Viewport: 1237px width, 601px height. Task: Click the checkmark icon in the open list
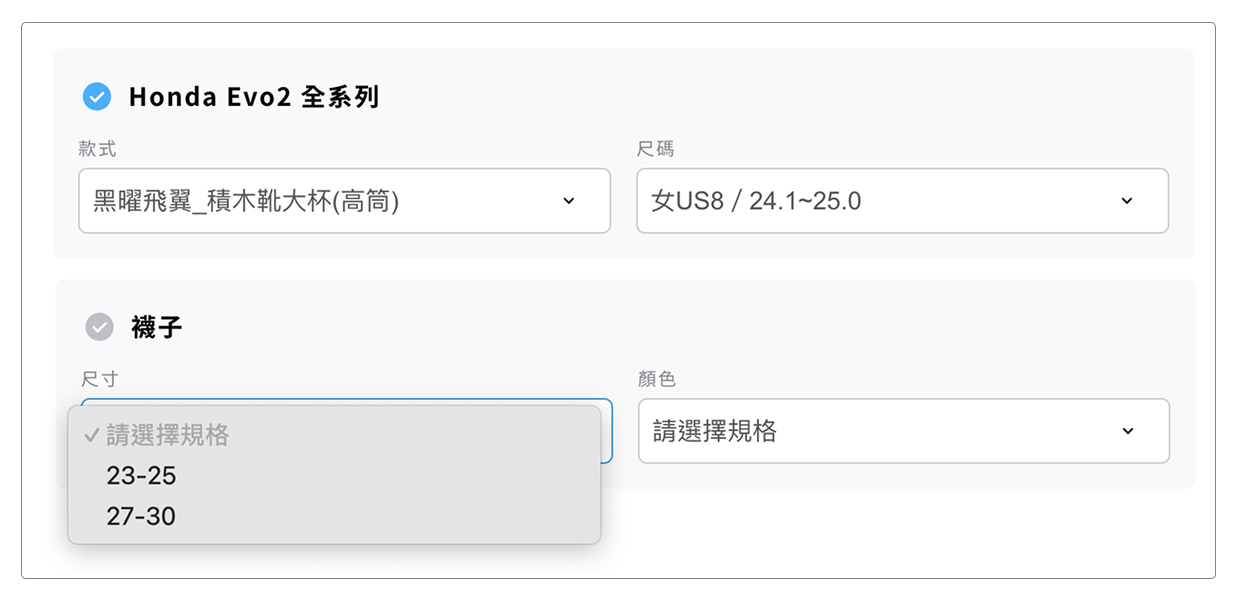coord(91,435)
